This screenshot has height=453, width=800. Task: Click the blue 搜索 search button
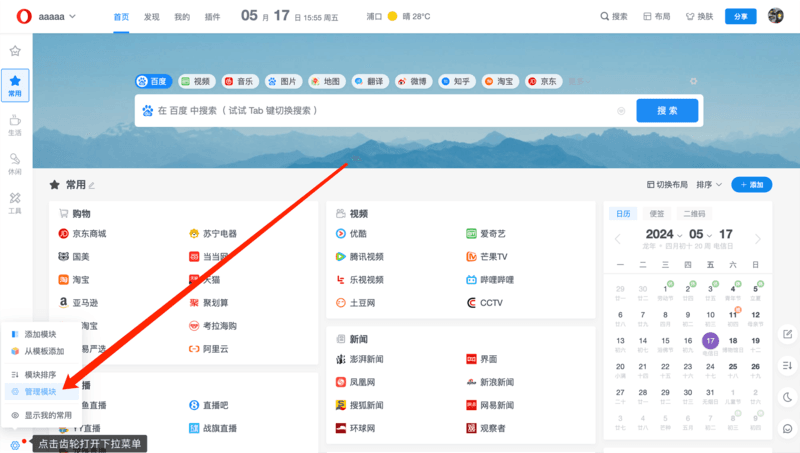point(667,111)
